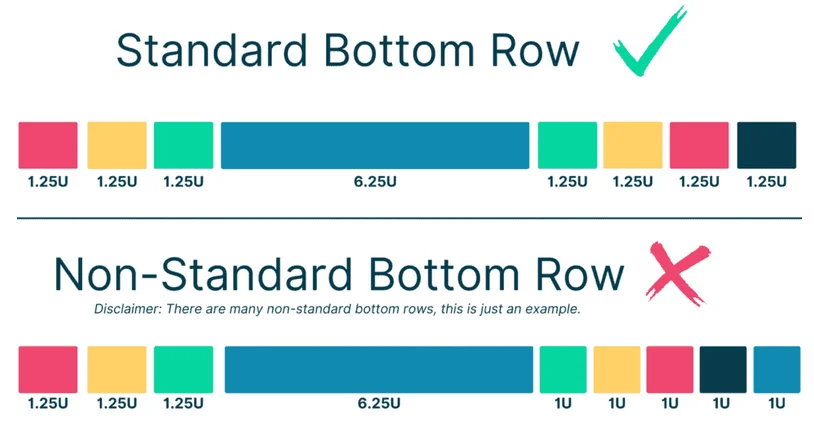814x423 pixels.
Task: Click the green 1U key in the non-standard row
Action: (x=563, y=369)
